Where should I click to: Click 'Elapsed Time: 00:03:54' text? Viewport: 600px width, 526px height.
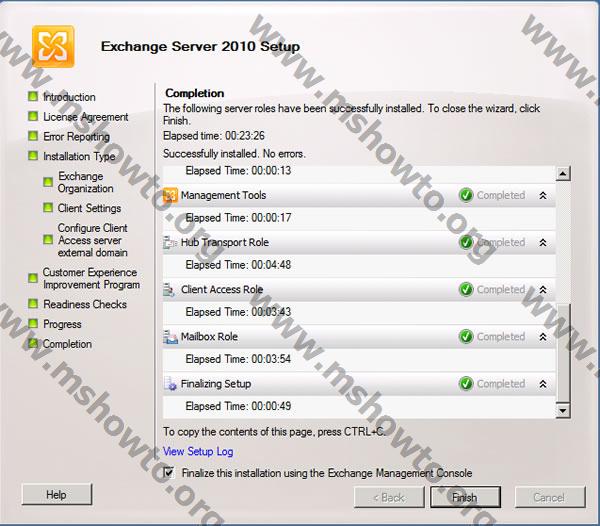[238, 359]
